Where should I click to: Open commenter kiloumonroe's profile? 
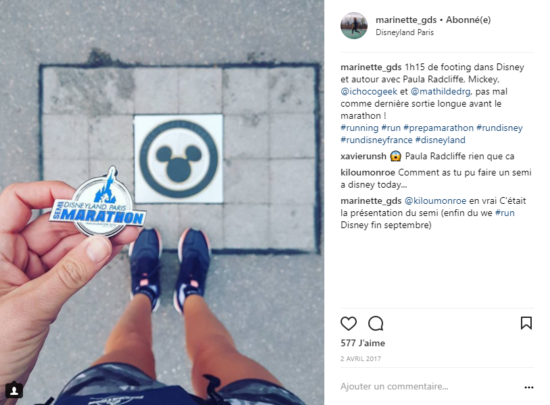(x=368, y=173)
